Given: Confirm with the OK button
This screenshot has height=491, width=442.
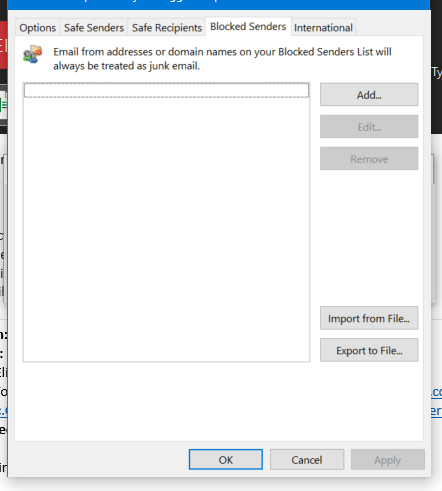Looking at the screenshot, I should pos(226,460).
